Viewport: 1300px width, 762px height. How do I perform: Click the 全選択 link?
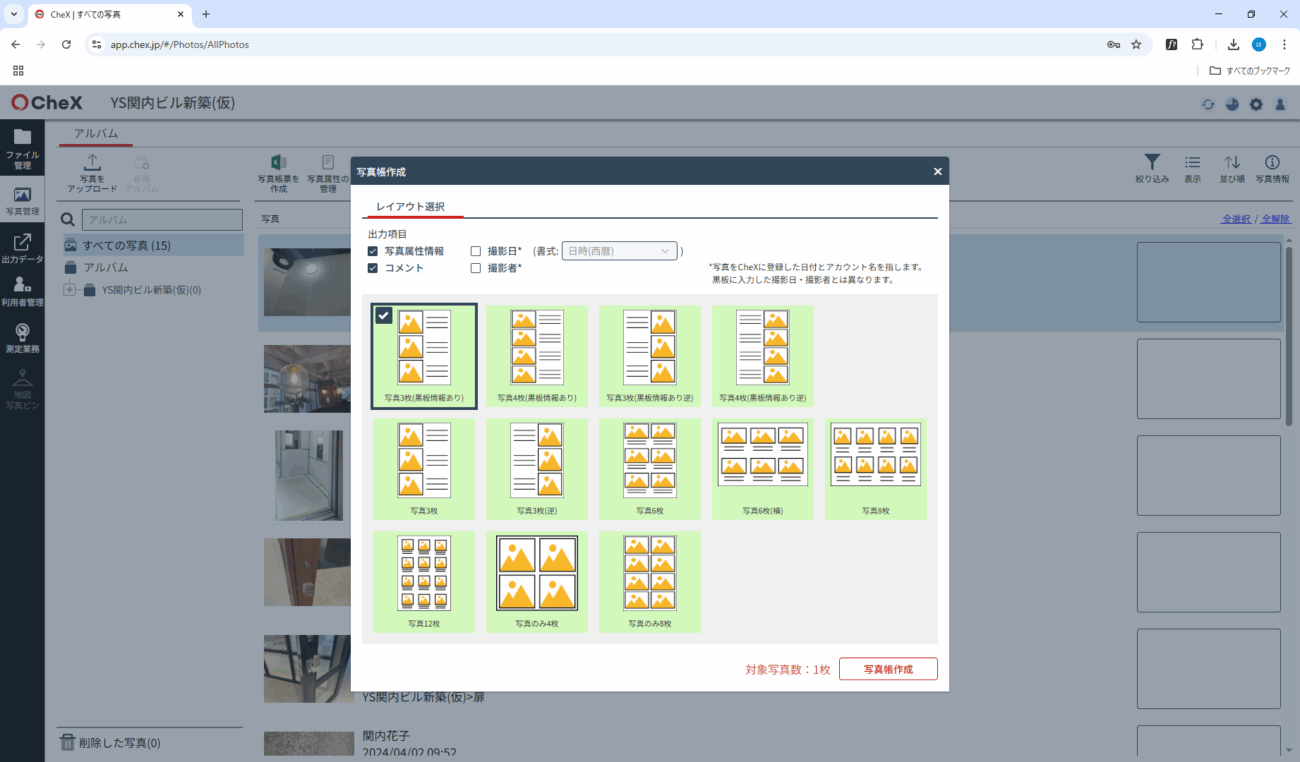tap(1236, 218)
